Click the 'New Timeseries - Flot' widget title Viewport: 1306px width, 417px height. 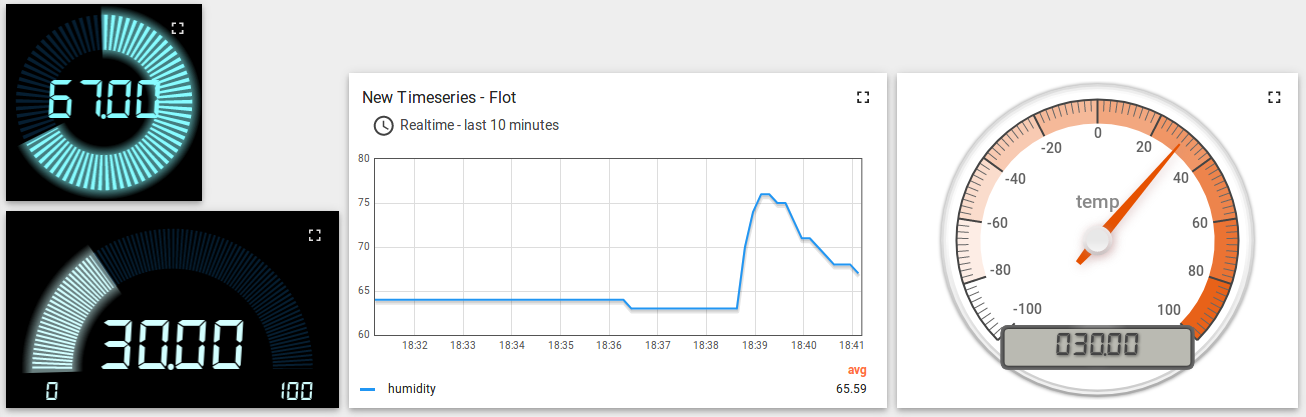pos(439,97)
